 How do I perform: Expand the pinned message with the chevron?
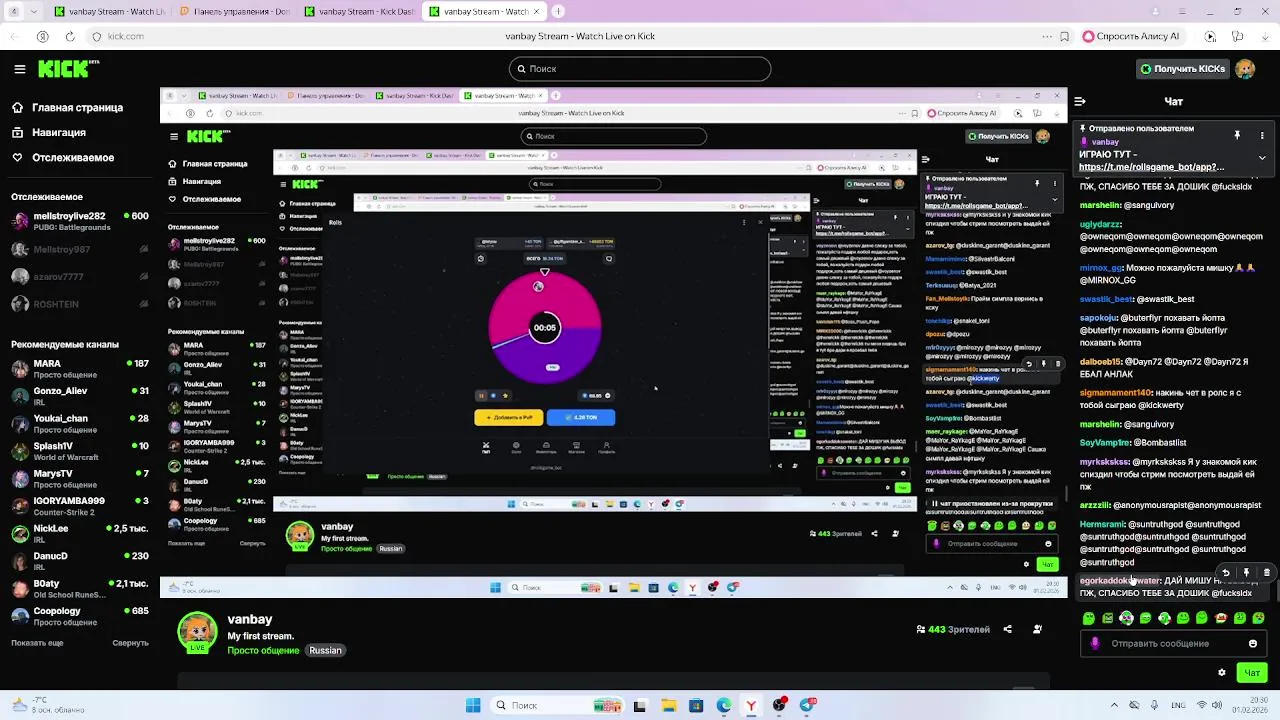[x=1262, y=157]
